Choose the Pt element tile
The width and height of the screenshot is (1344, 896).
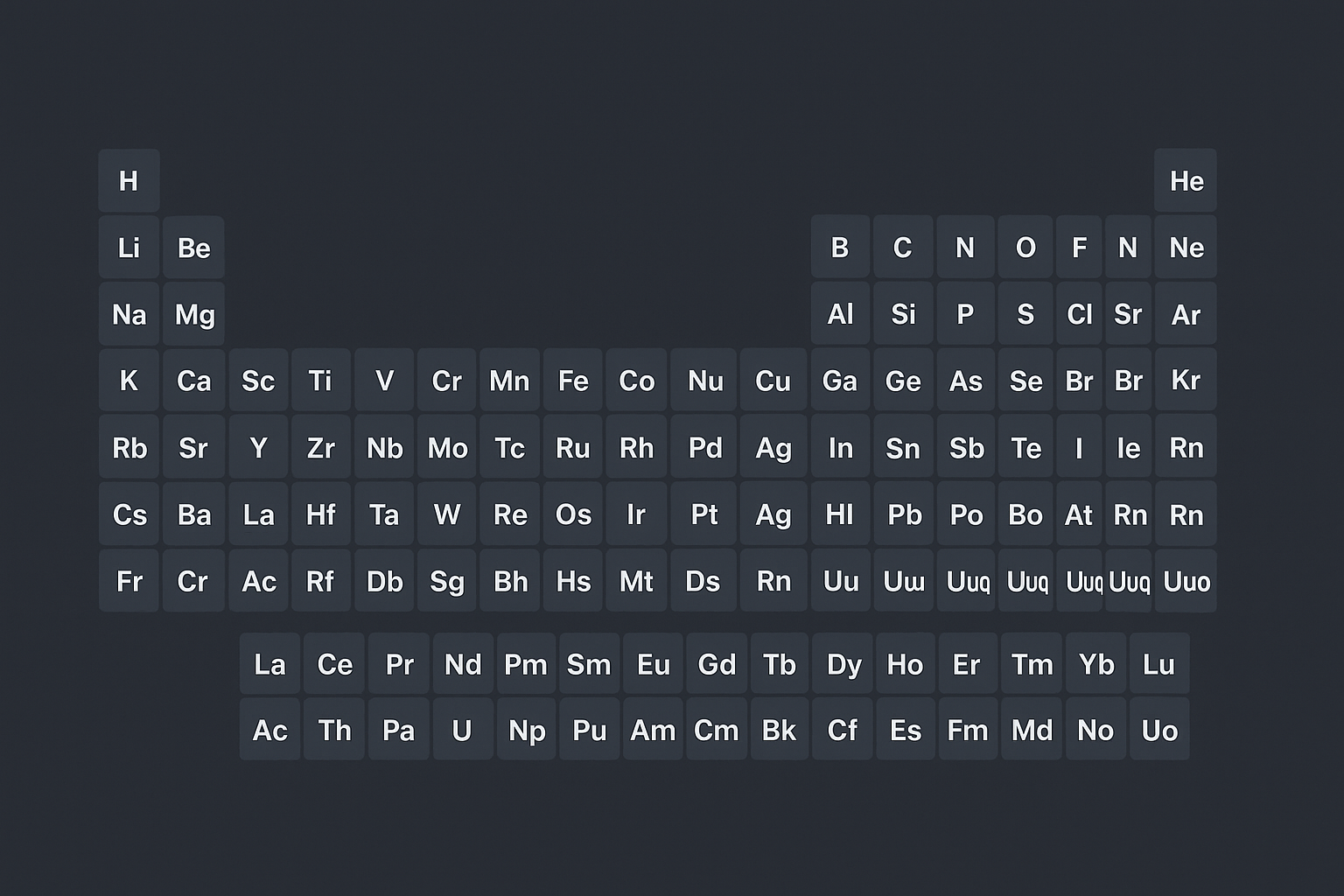click(x=704, y=514)
